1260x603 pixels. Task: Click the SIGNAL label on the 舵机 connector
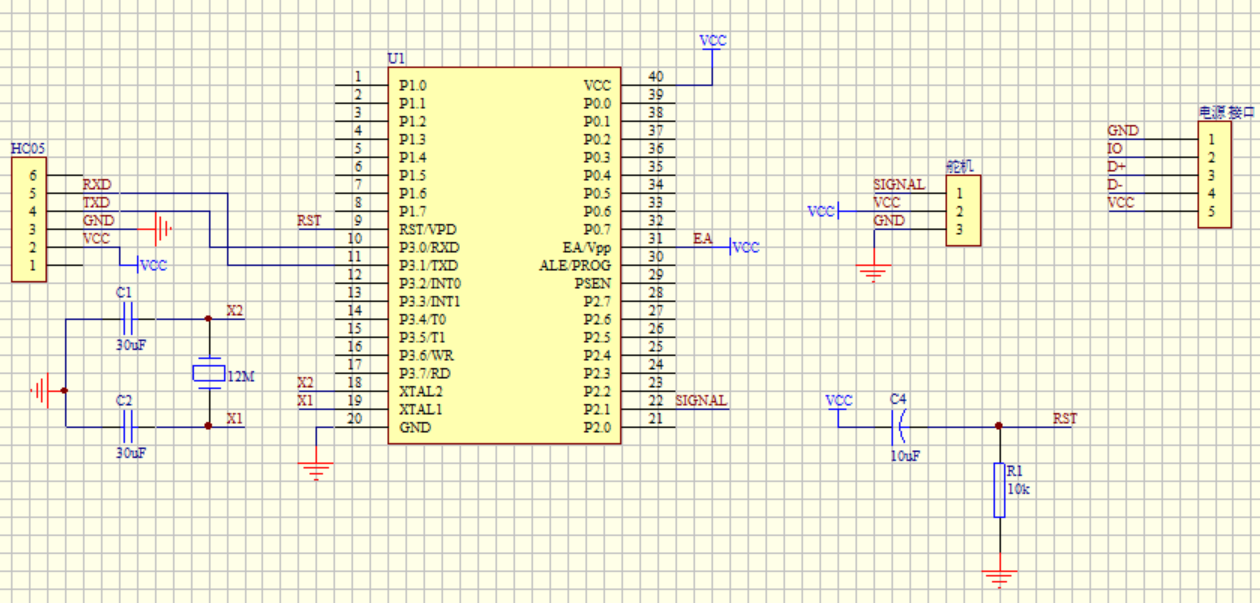(x=899, y=185)
